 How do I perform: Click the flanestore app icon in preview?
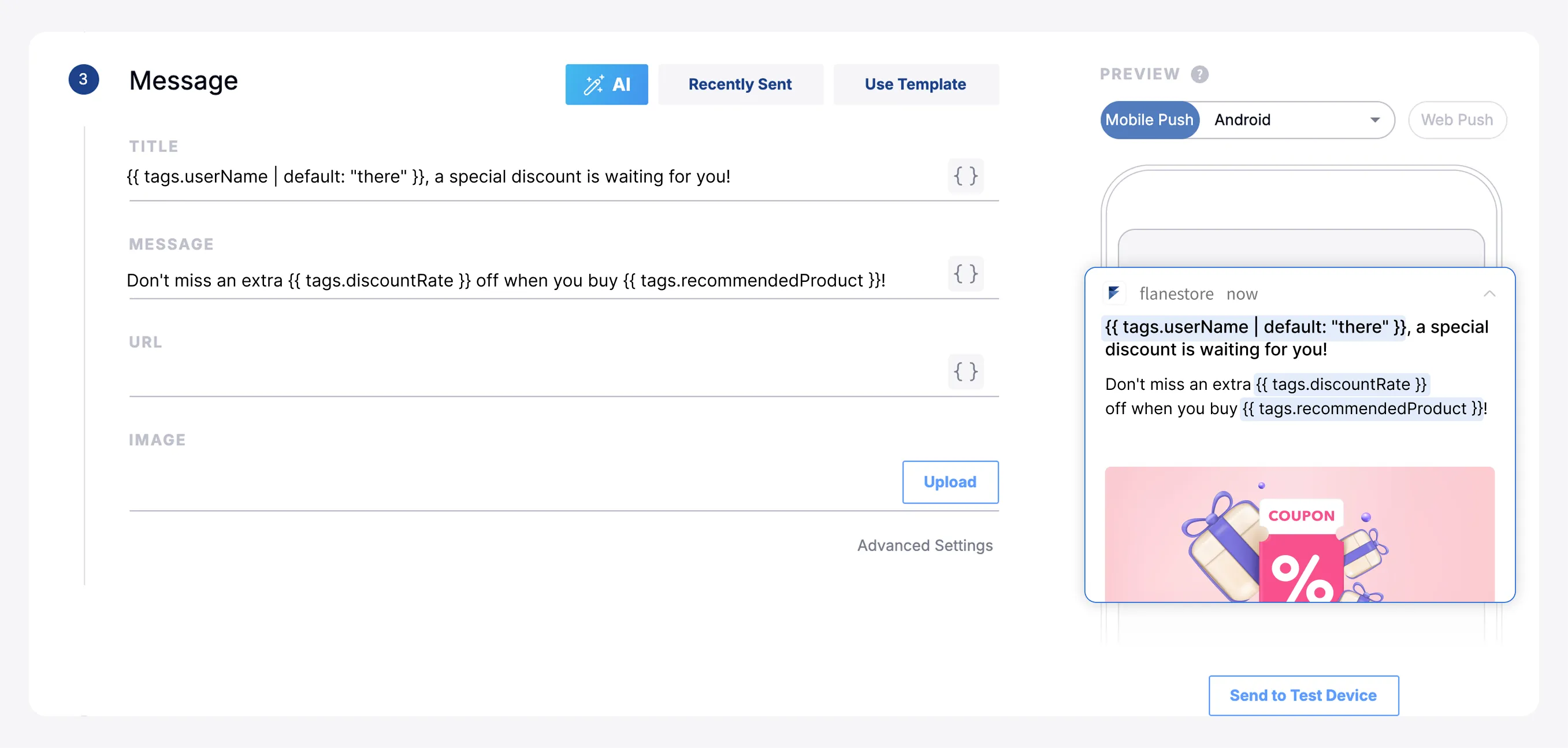[1114, 293]
